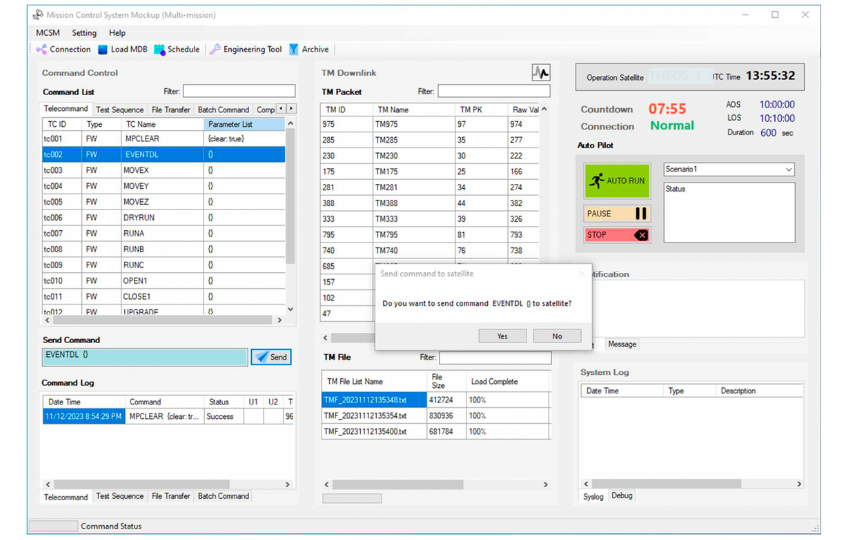
Task: Stop the autopilot scenario
Action: click(616, 235)
